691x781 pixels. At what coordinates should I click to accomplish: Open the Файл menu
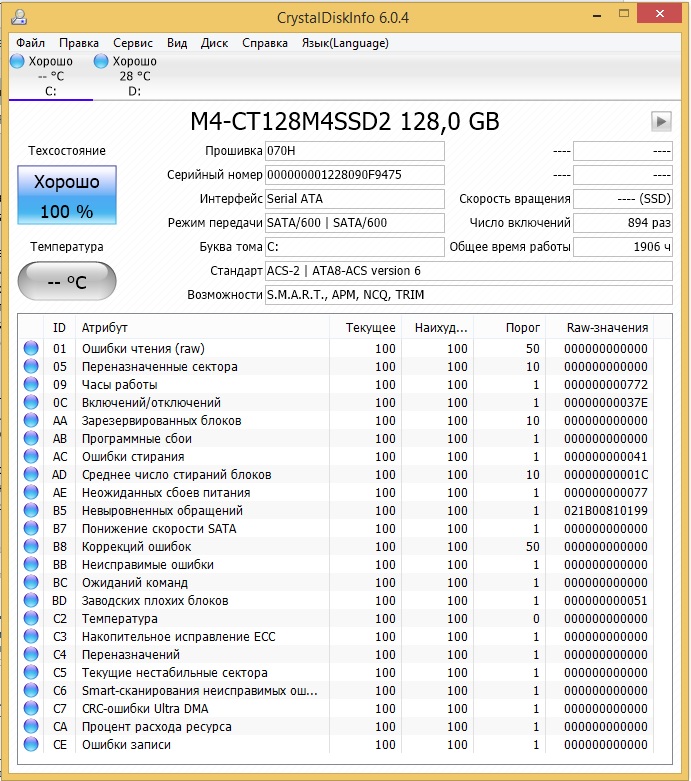pos(30,43)
